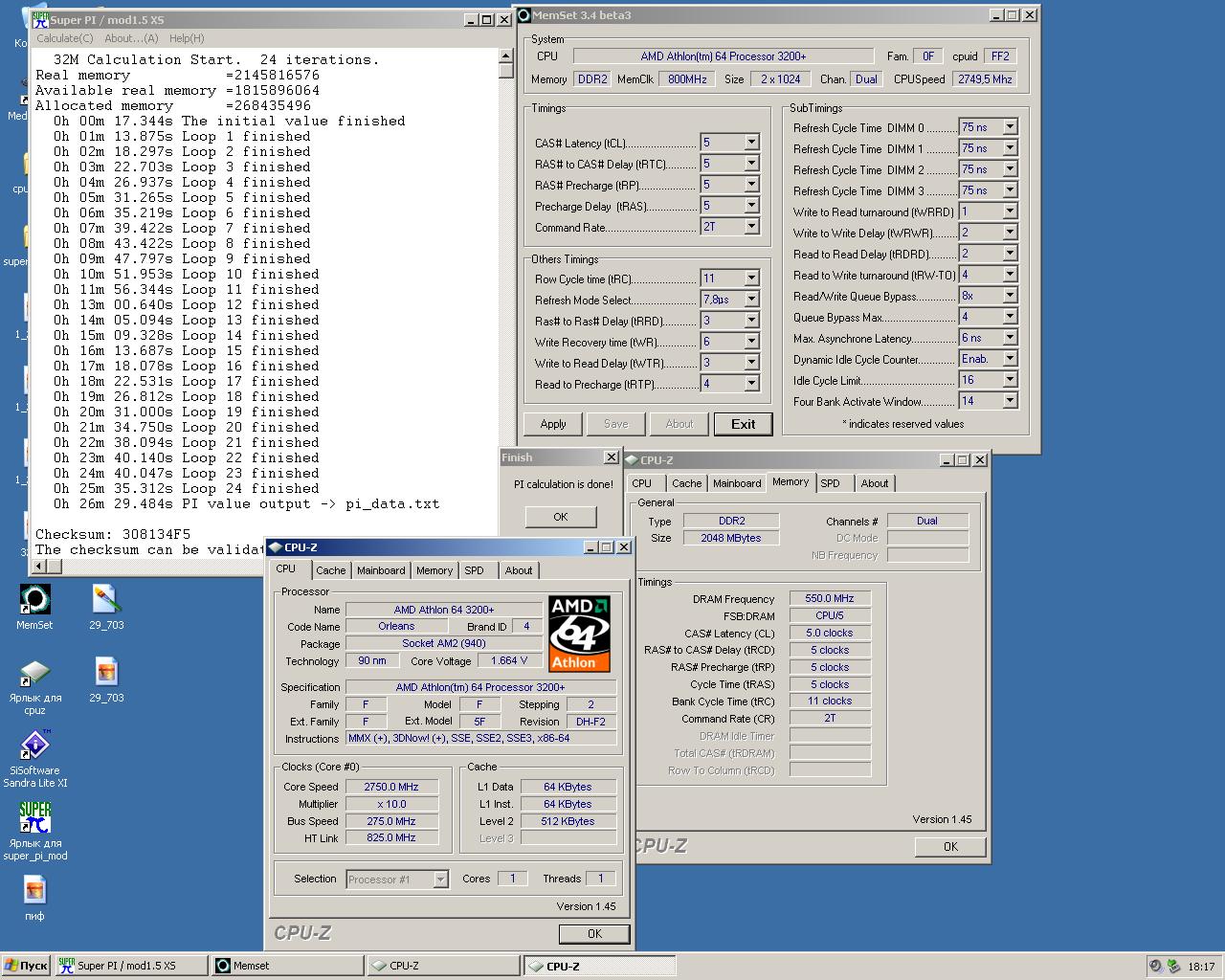
Task: Open Row Cycle time (tRC) dropdown
Action: tap(751, 278)
